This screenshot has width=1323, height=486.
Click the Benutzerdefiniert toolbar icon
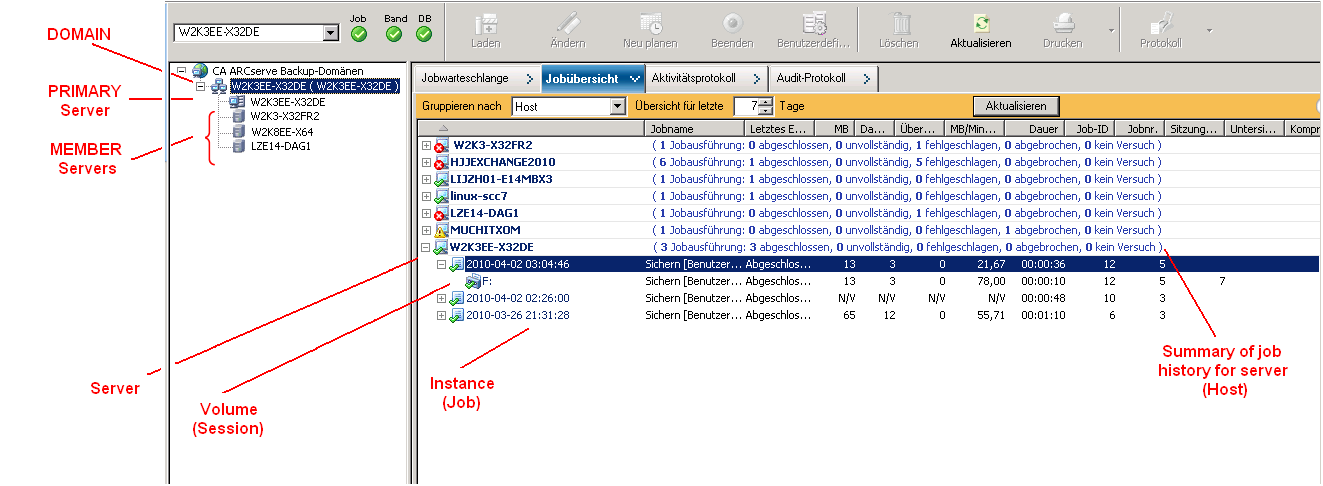coord(813,24)
